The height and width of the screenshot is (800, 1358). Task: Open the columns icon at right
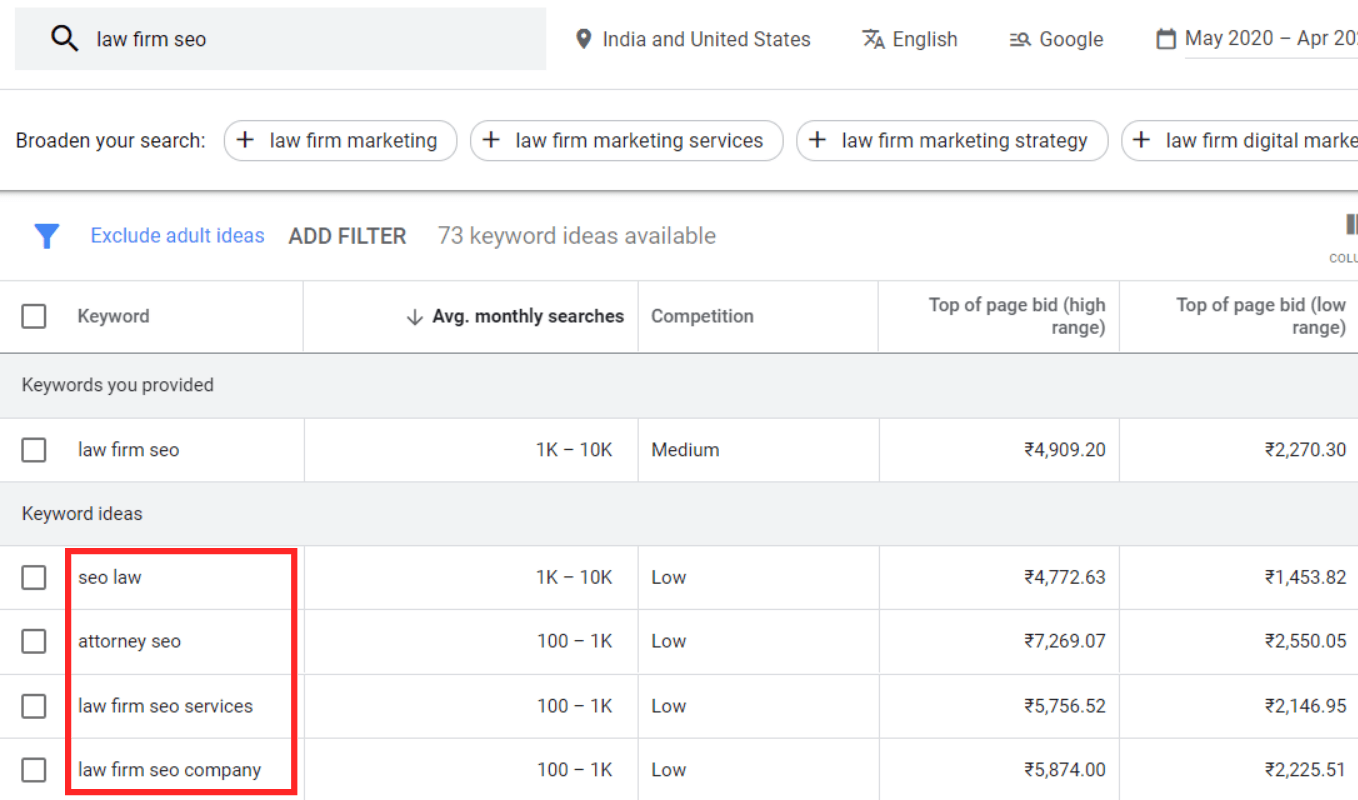click(x=1350, y=225)
